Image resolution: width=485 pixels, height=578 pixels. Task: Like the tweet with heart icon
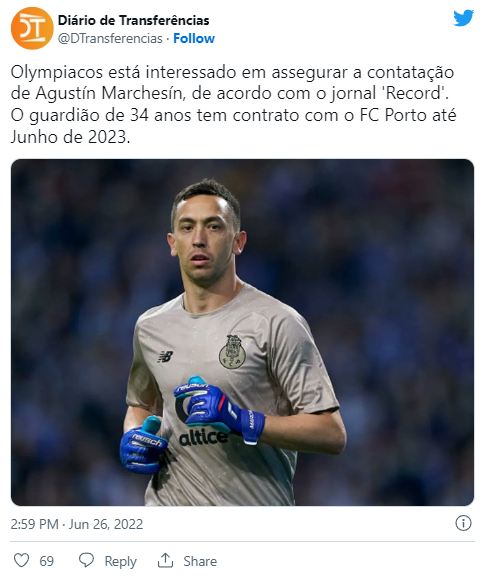pos(21,561)
